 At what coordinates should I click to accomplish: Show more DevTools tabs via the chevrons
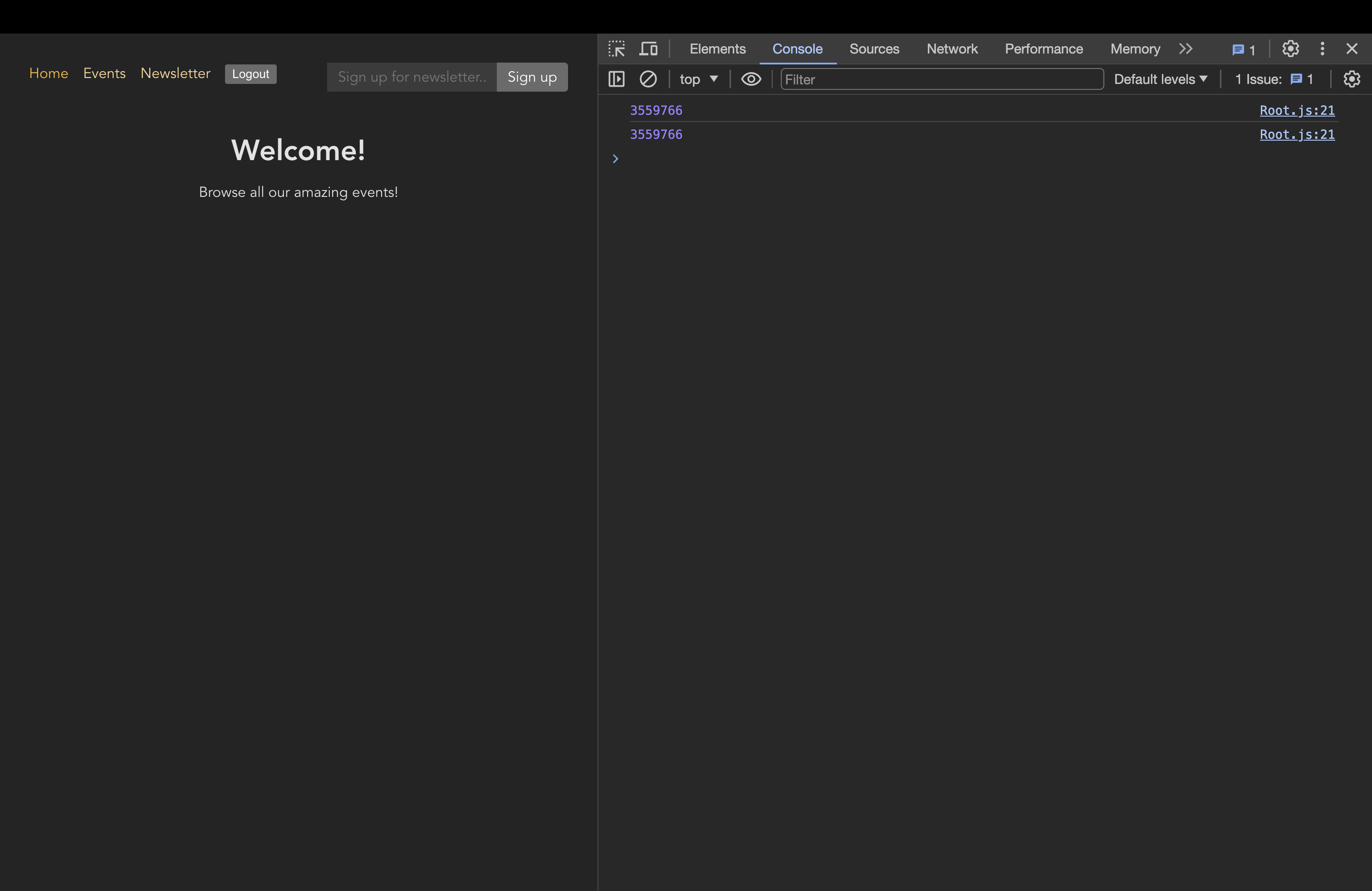(x=1185, y=49)
